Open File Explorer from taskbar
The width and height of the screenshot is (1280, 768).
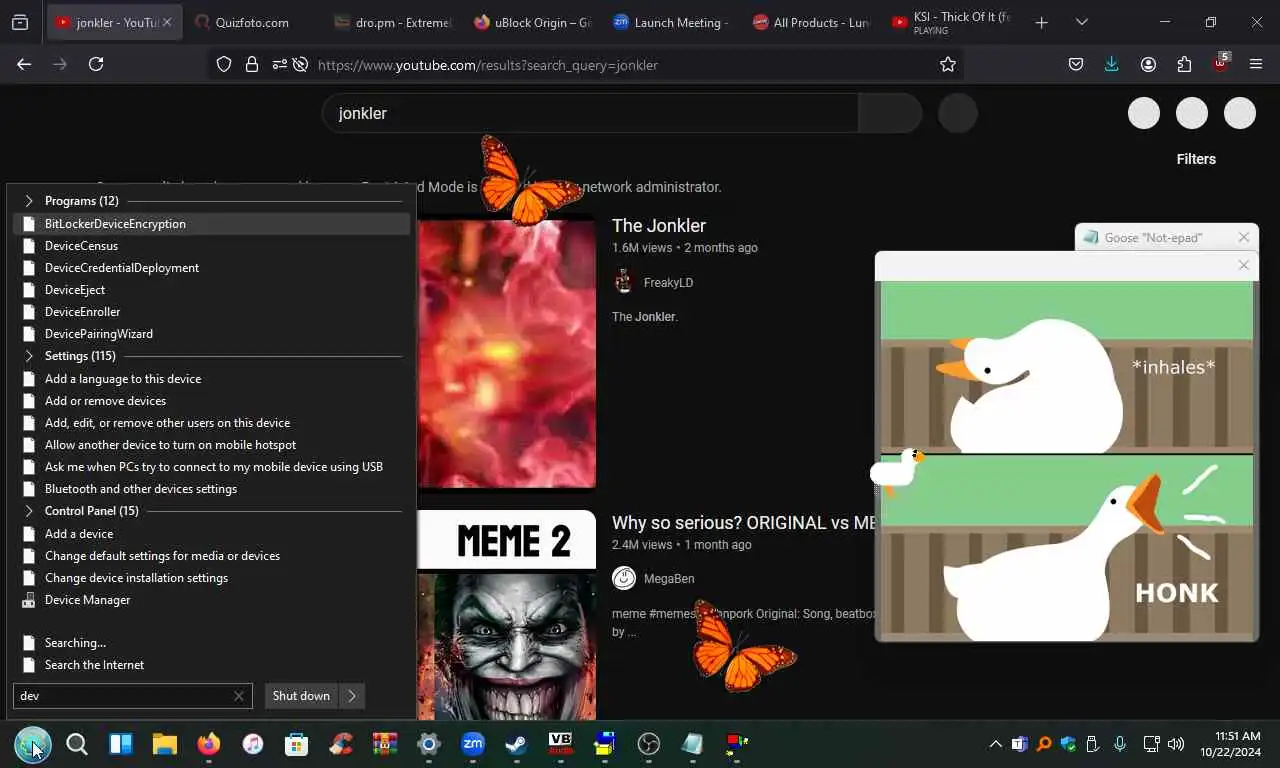(x=165, y=744)
